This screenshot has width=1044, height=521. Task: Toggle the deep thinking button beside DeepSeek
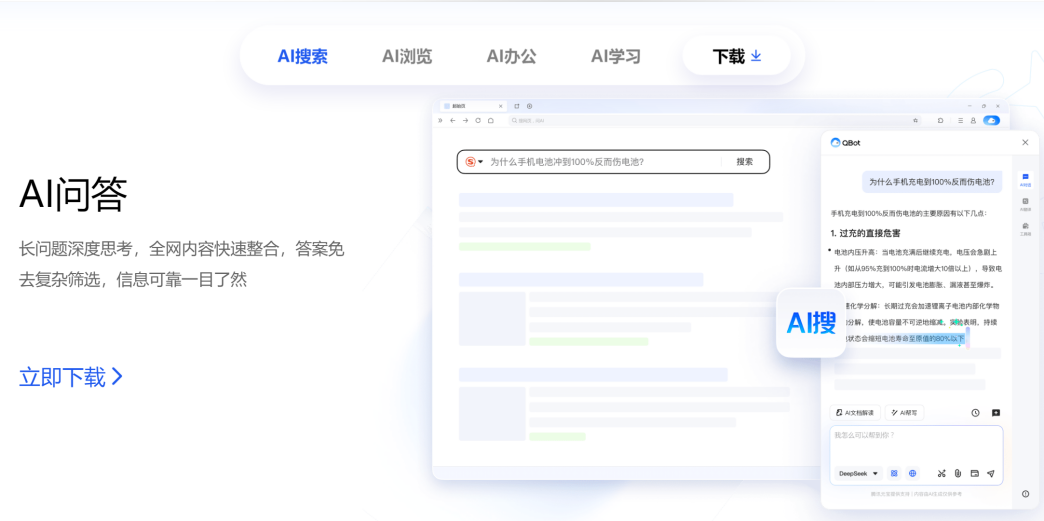[x=894, y=473]
